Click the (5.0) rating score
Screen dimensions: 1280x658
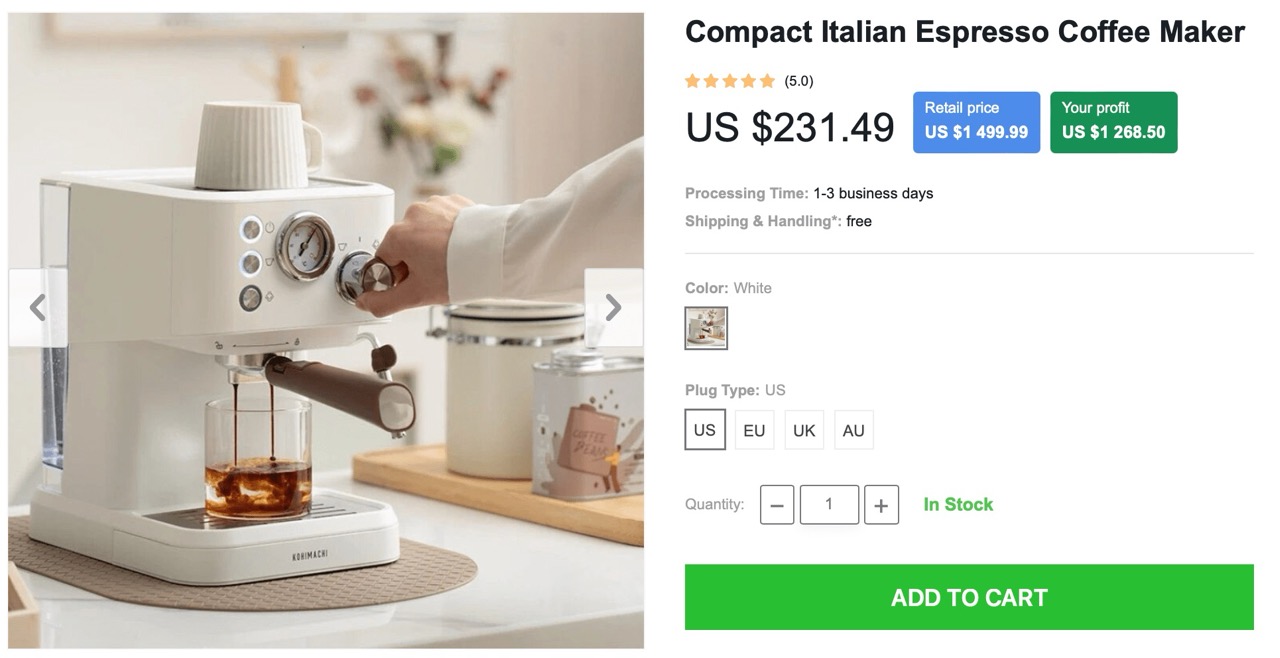coord(799,81)
